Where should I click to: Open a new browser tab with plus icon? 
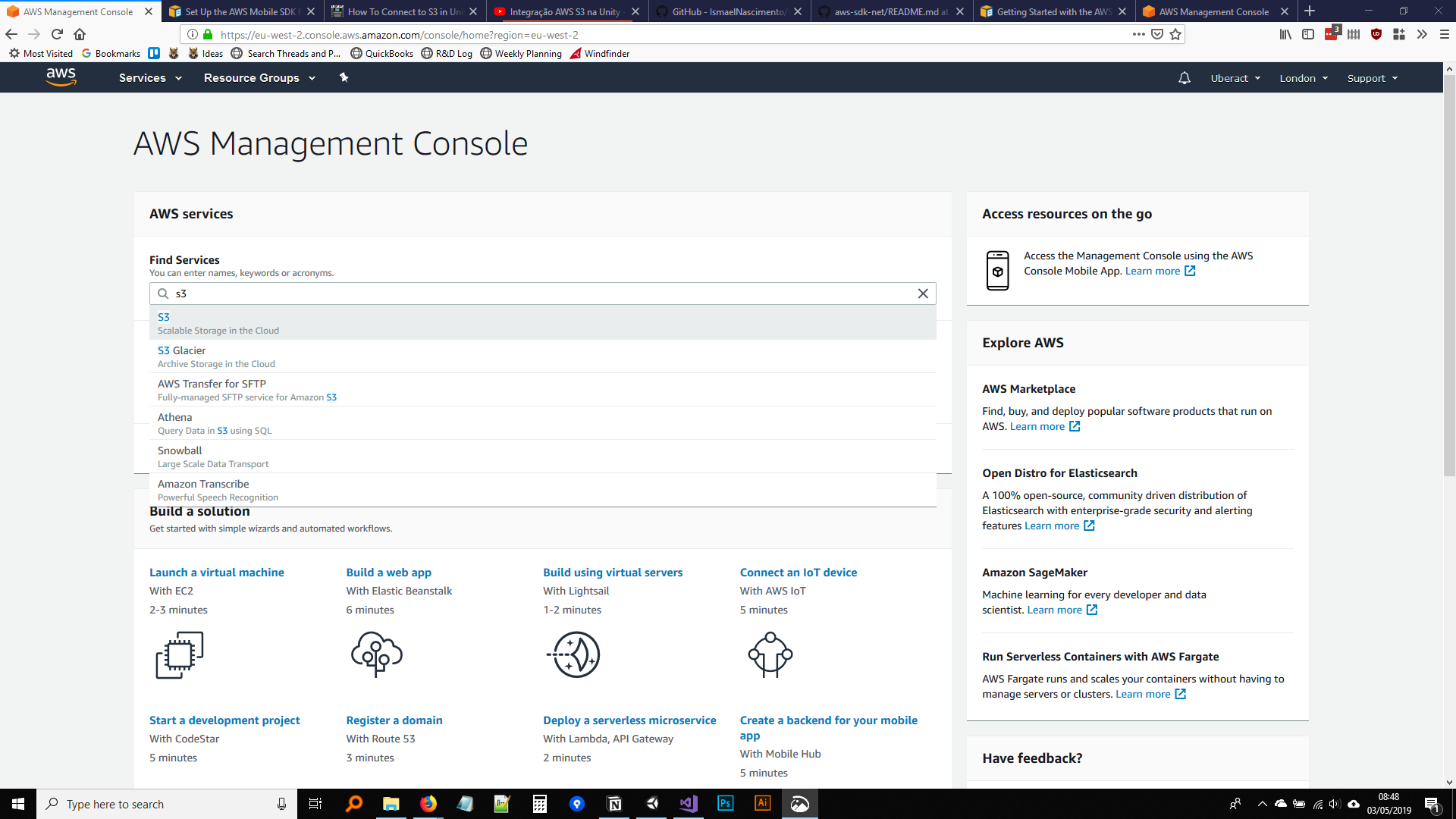coord(1310,11)
